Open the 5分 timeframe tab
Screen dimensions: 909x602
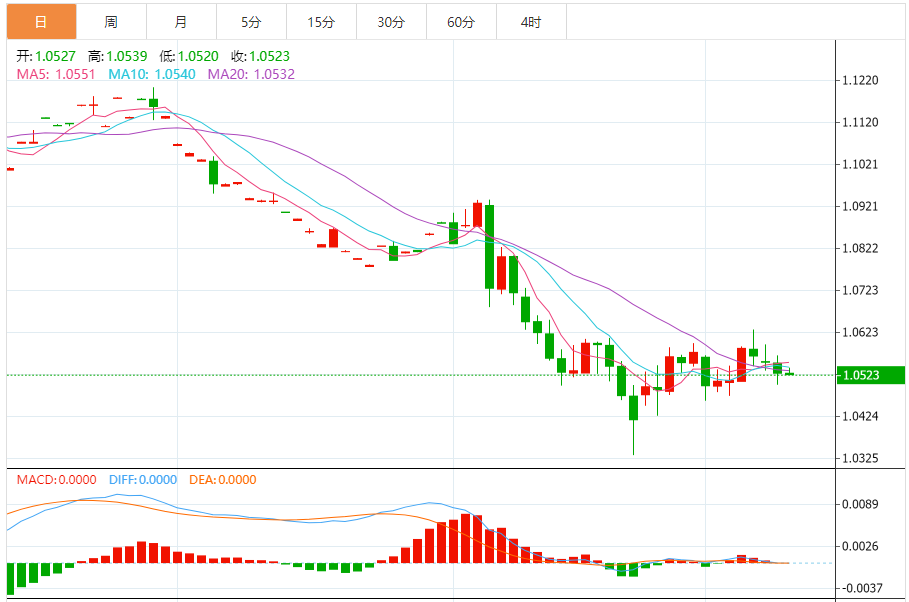coord(251,22)
